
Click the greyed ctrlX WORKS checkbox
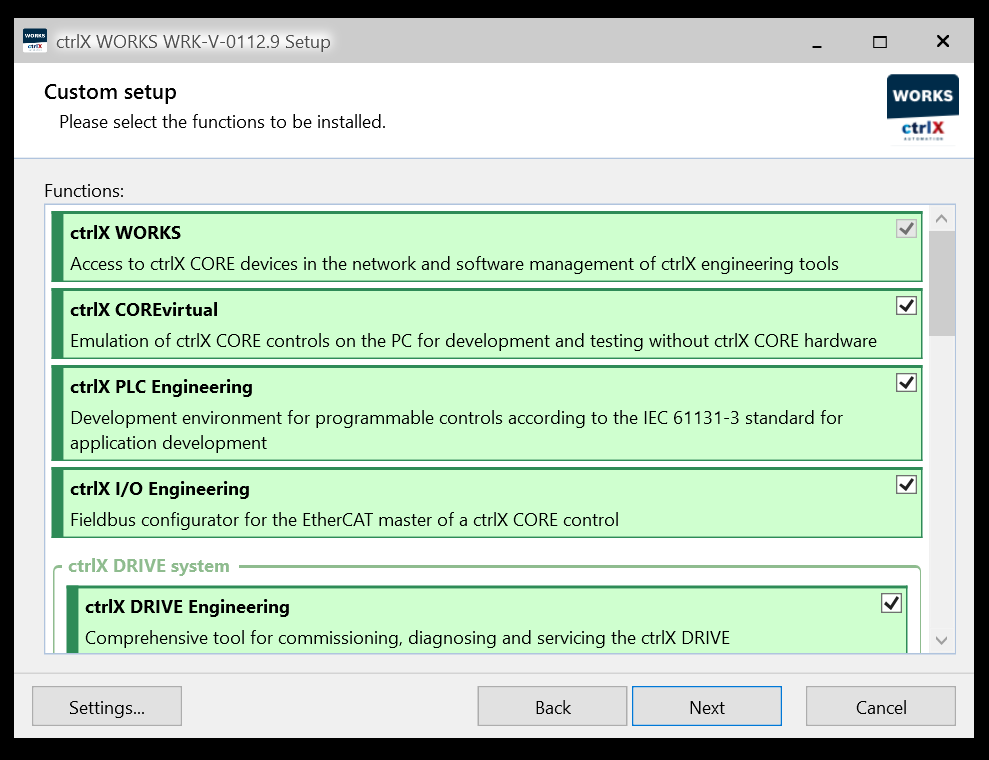coord(906,228)
